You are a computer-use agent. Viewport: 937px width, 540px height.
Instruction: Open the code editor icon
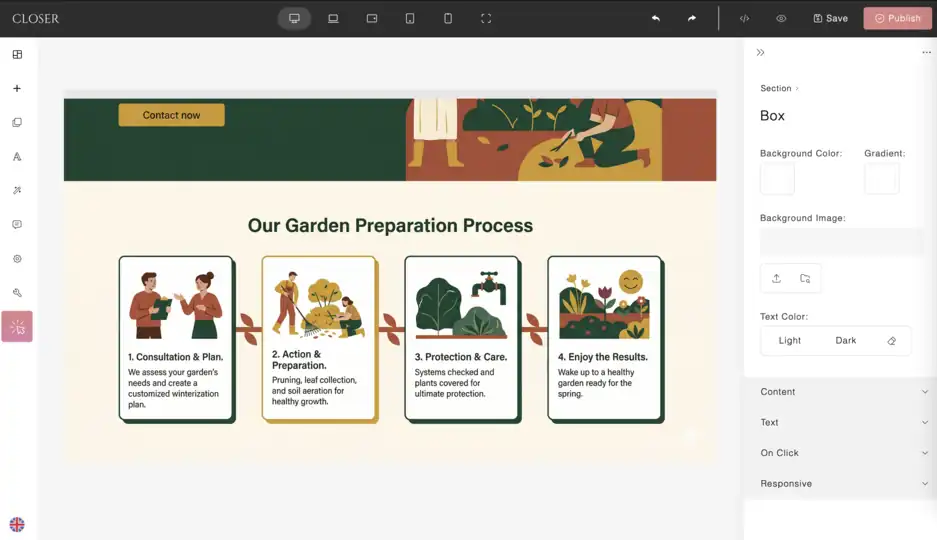[x=744, y=19]
